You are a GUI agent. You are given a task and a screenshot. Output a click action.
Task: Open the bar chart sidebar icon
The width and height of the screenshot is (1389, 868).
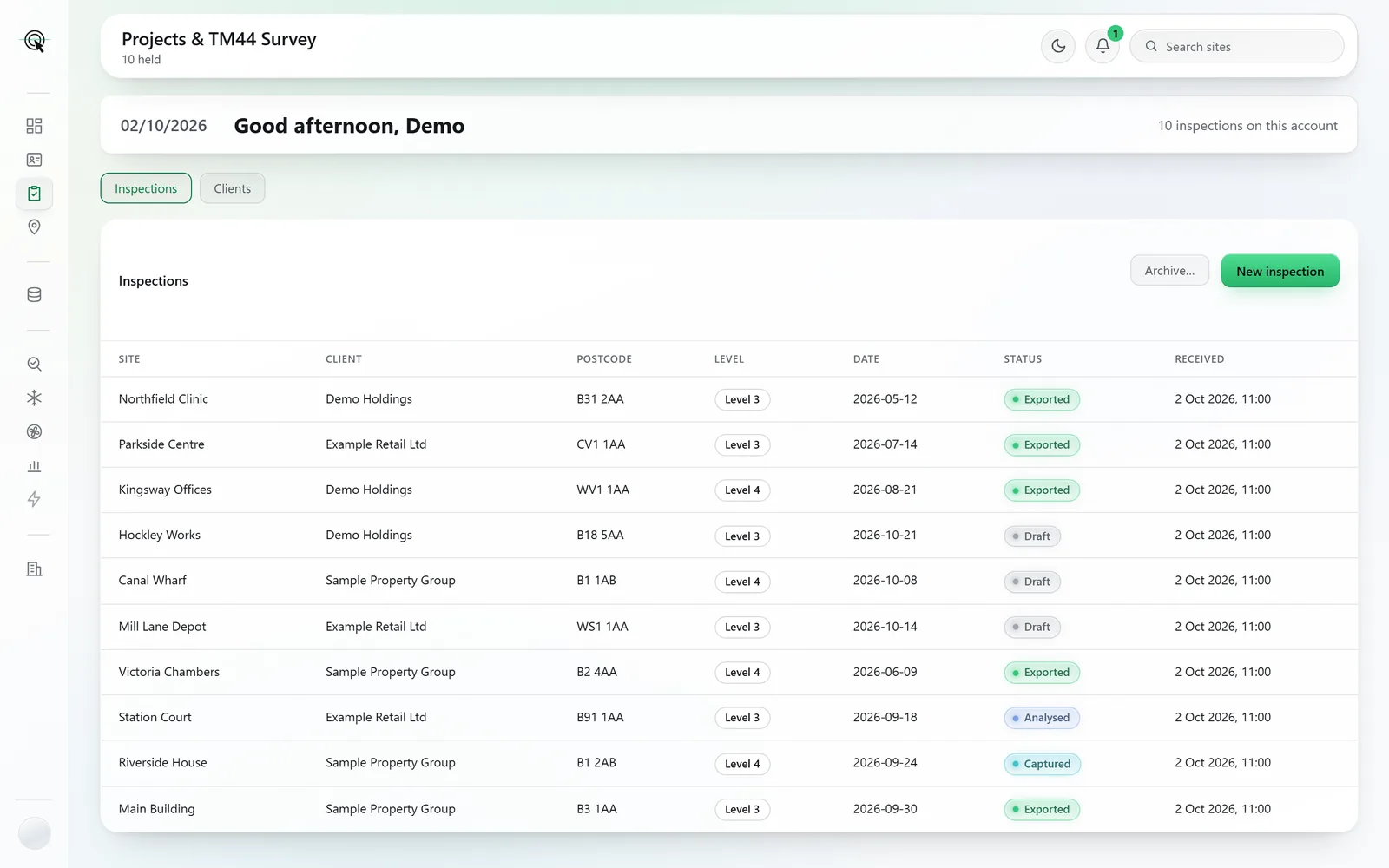coord(34,465)
